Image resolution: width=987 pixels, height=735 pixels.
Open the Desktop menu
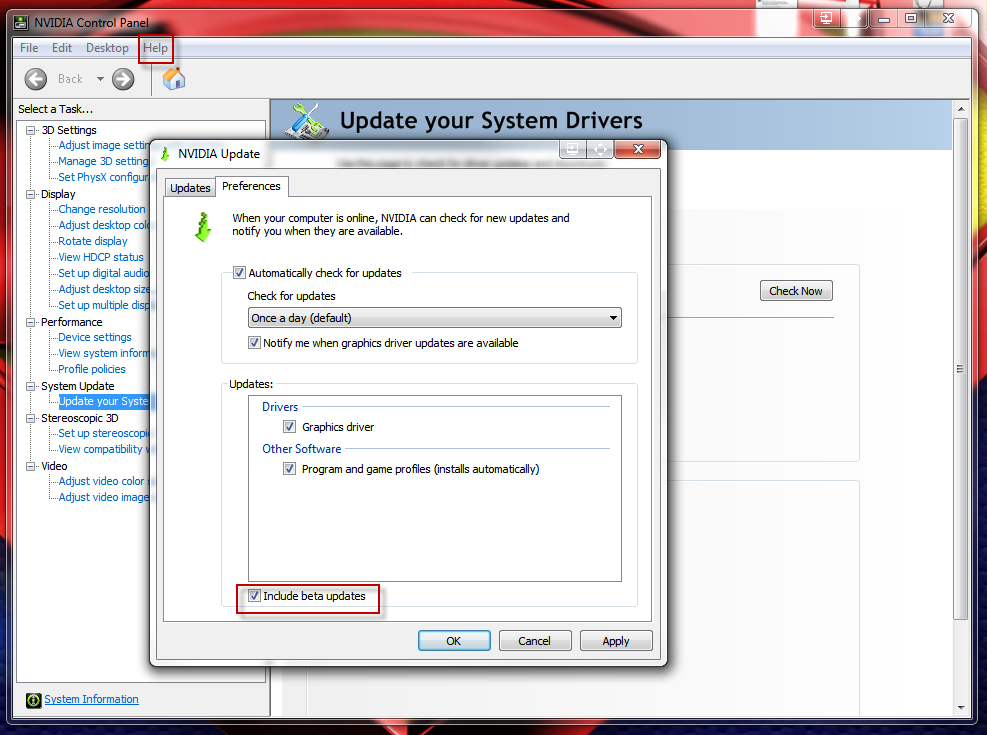(107, 48)
